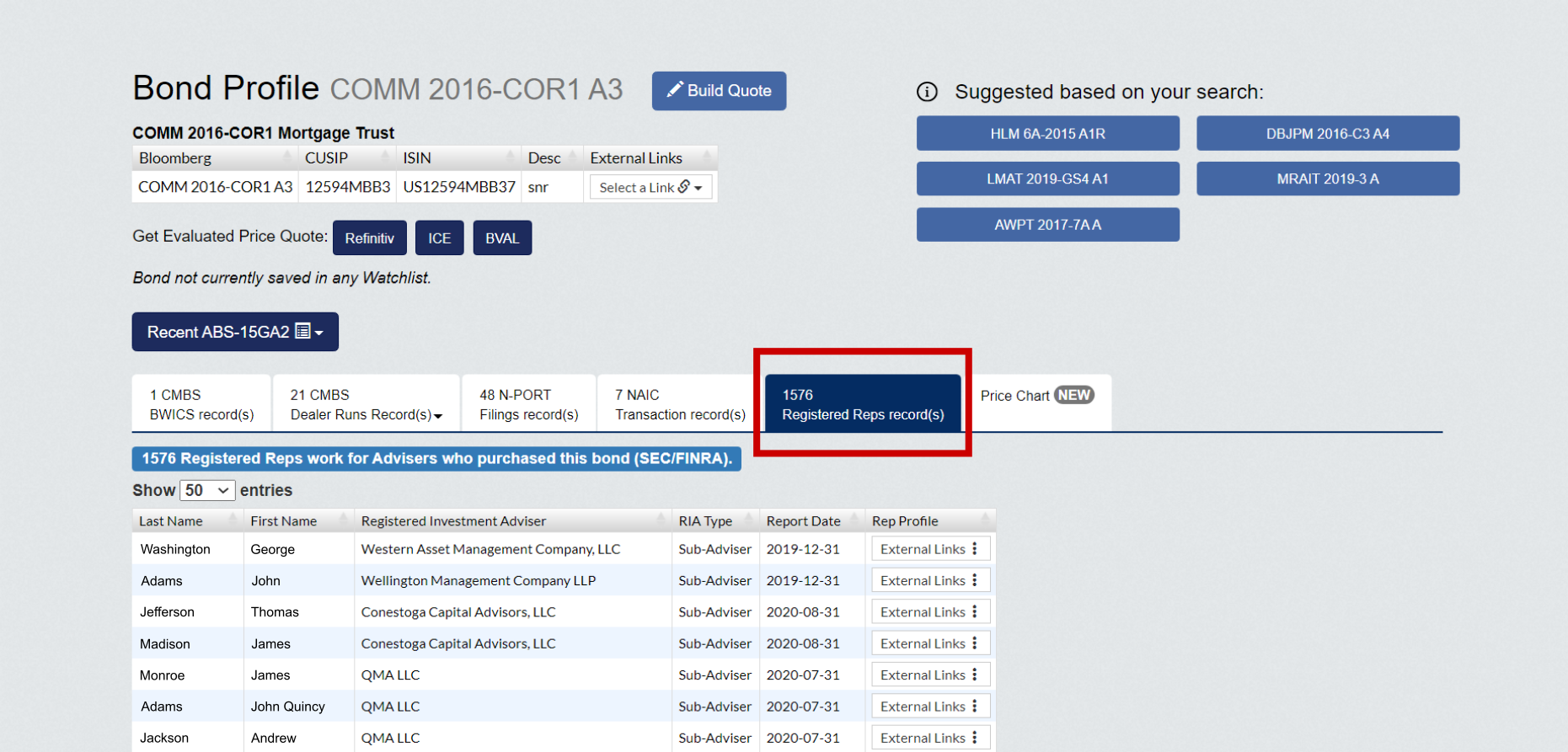This screenshot has height=752, width=1568.
Task: Open External Links for John Quincy Adams
Action: point(930,707)
